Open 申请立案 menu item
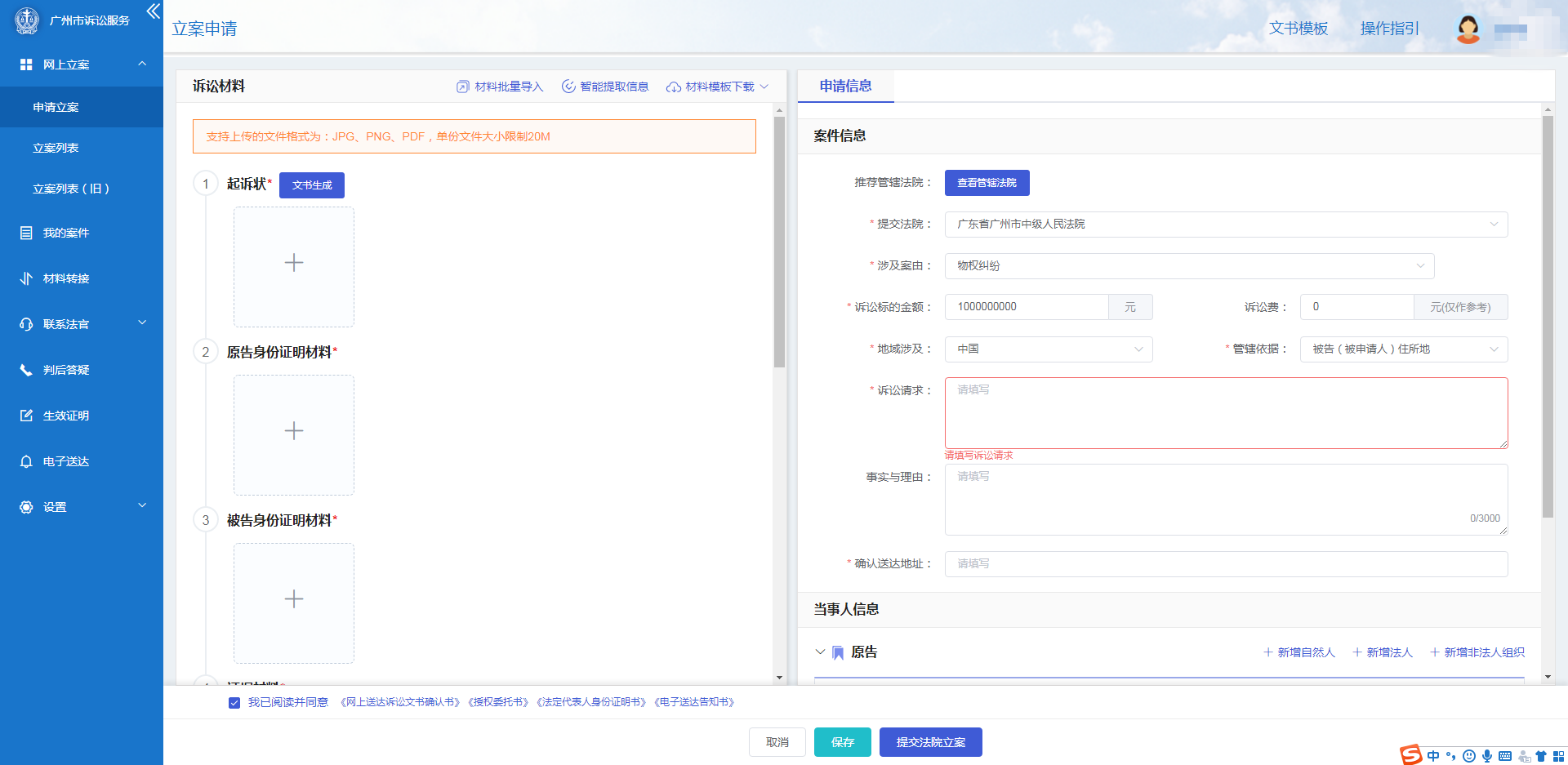The width and height of the screenshot is (1568, 765). point(82,107)
